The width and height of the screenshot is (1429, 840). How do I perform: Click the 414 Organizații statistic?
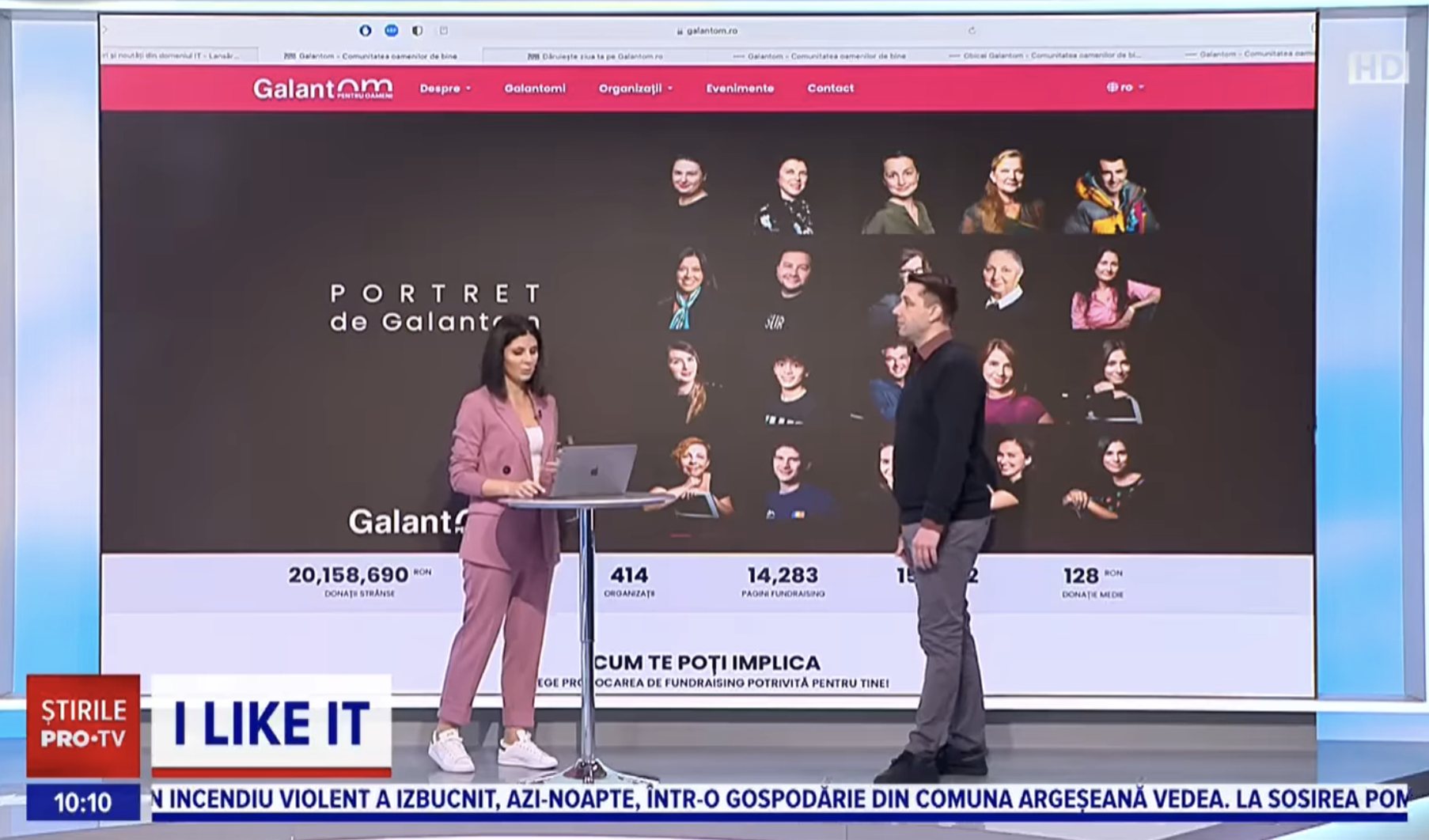click(629, 580)
